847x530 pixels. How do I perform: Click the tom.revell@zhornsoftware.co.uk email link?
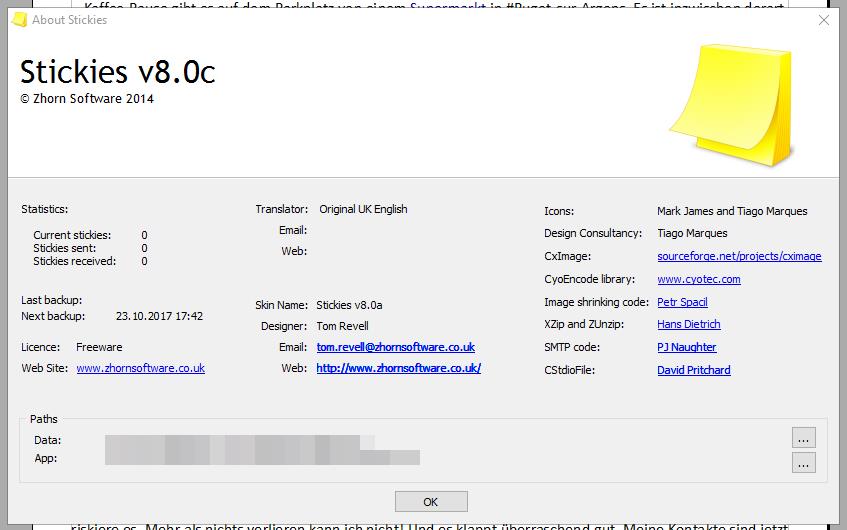coord(395,347)
